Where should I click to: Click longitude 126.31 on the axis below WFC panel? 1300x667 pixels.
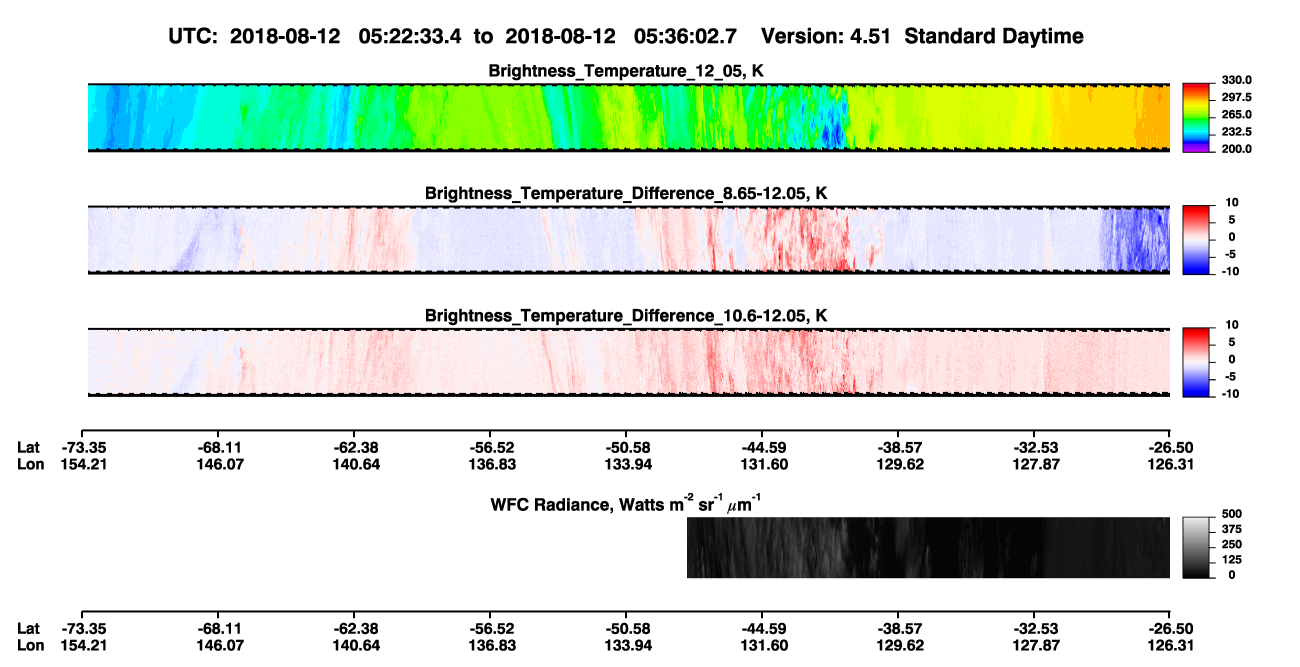click(1170, 645)
